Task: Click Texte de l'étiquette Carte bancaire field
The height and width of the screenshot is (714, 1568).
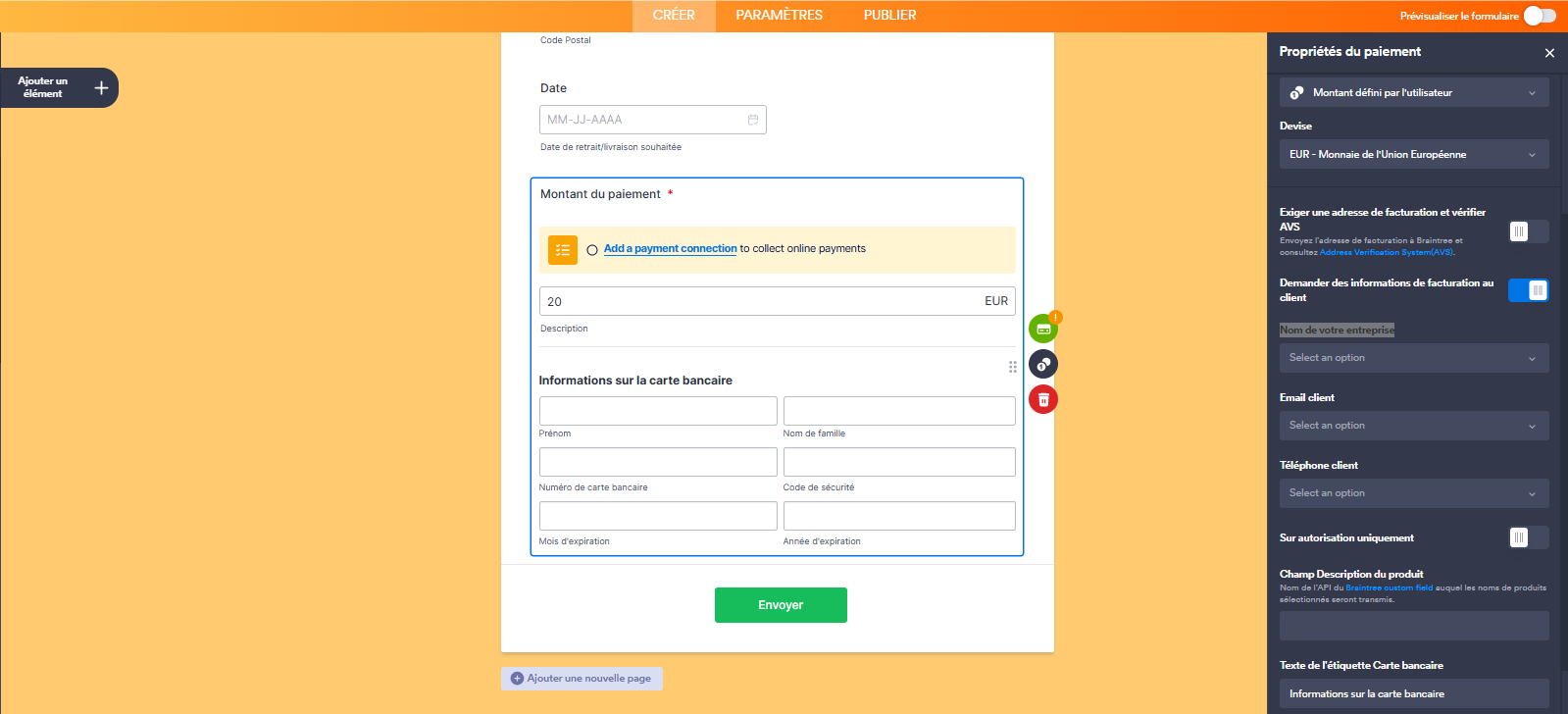Action: click(x=1414, y=693)
